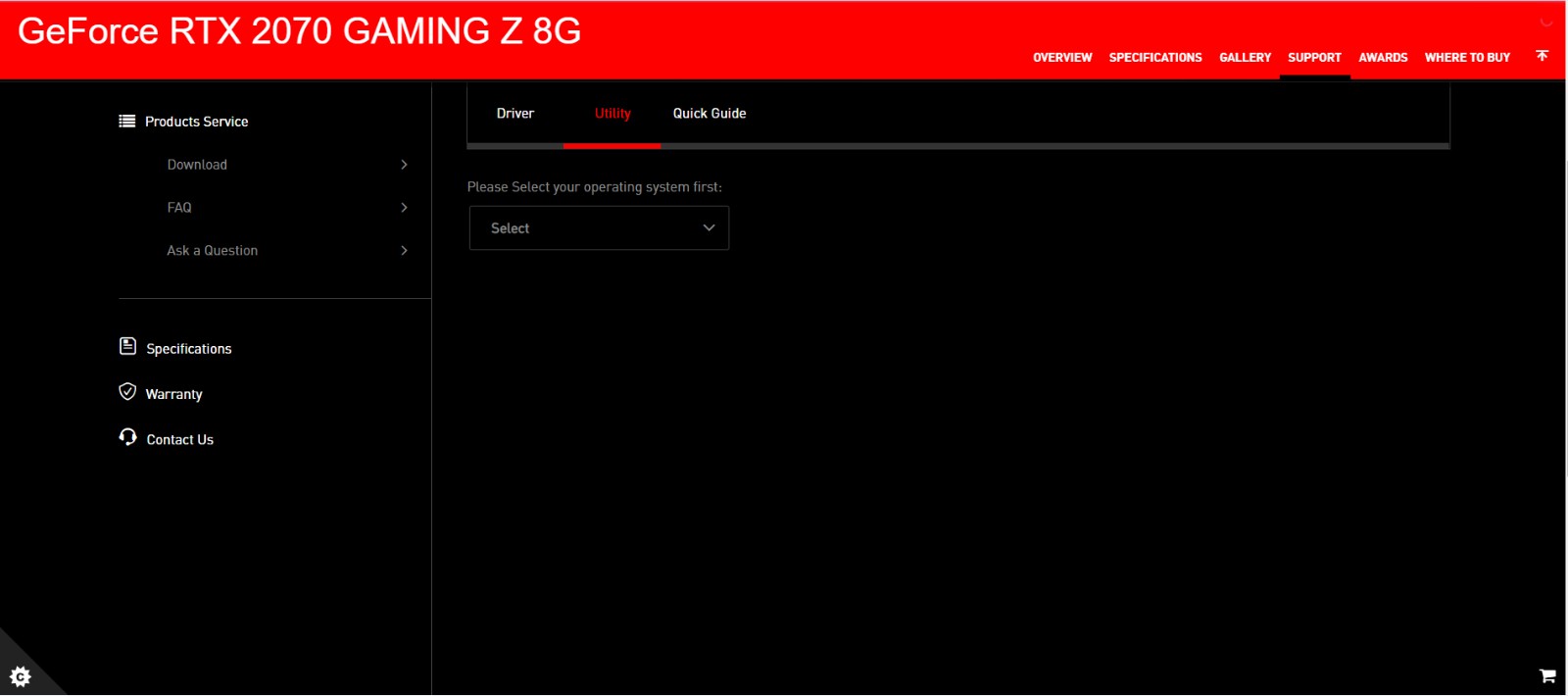This screenshot has width=1568, height=696.
Task: Expand the Ask a Question chevron
Action: pyautogui.click(x=404, y=251)
